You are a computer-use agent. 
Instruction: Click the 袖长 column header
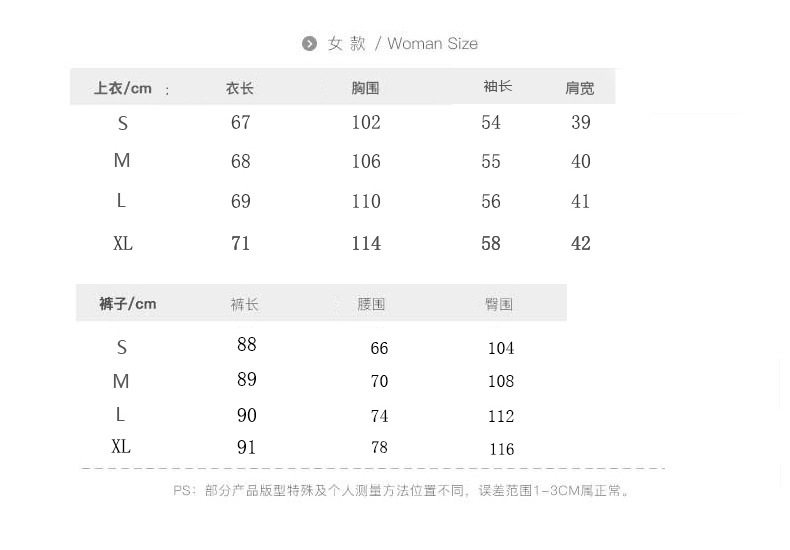click(497, 87)
